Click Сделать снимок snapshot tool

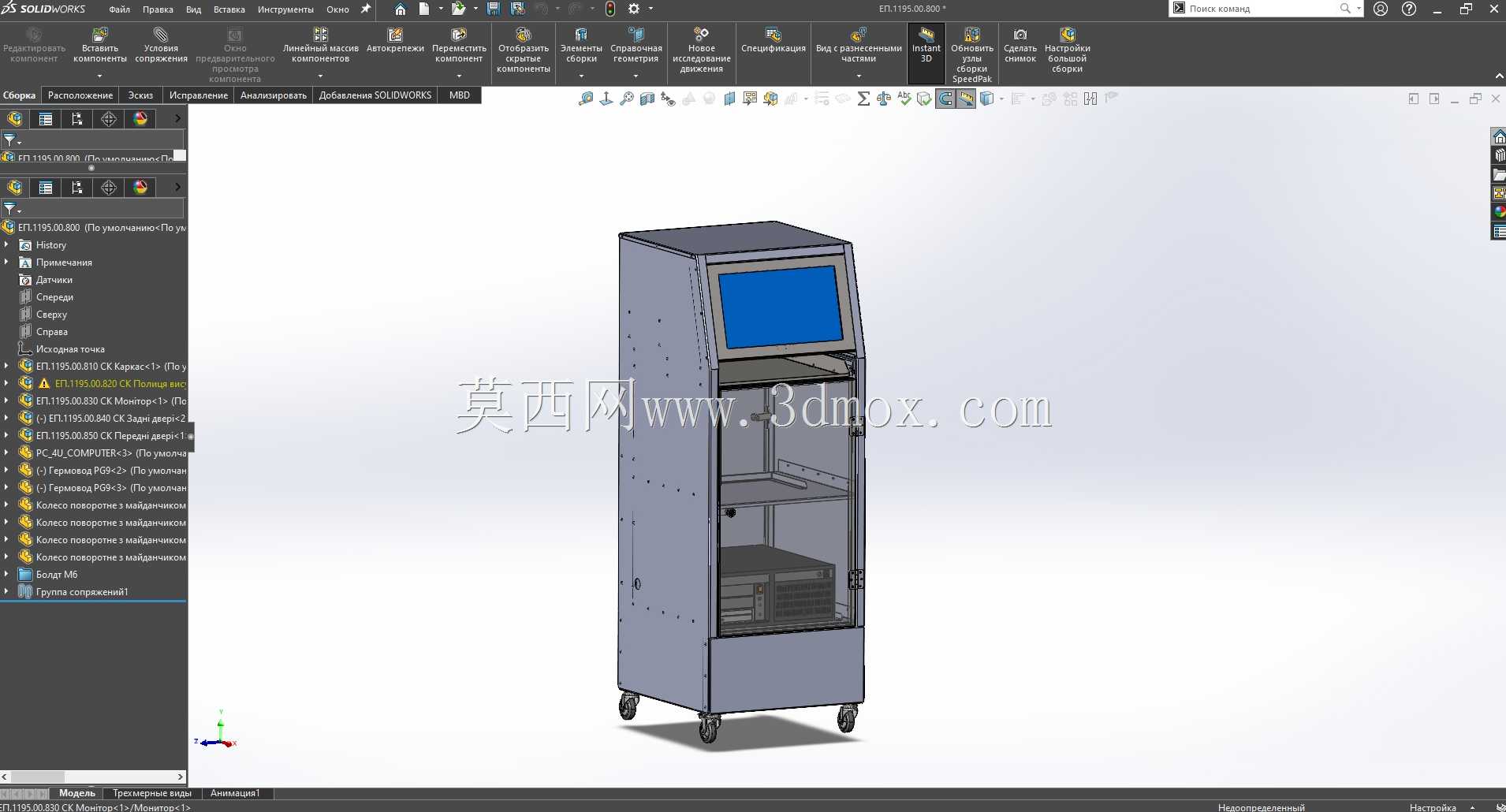1020,46
